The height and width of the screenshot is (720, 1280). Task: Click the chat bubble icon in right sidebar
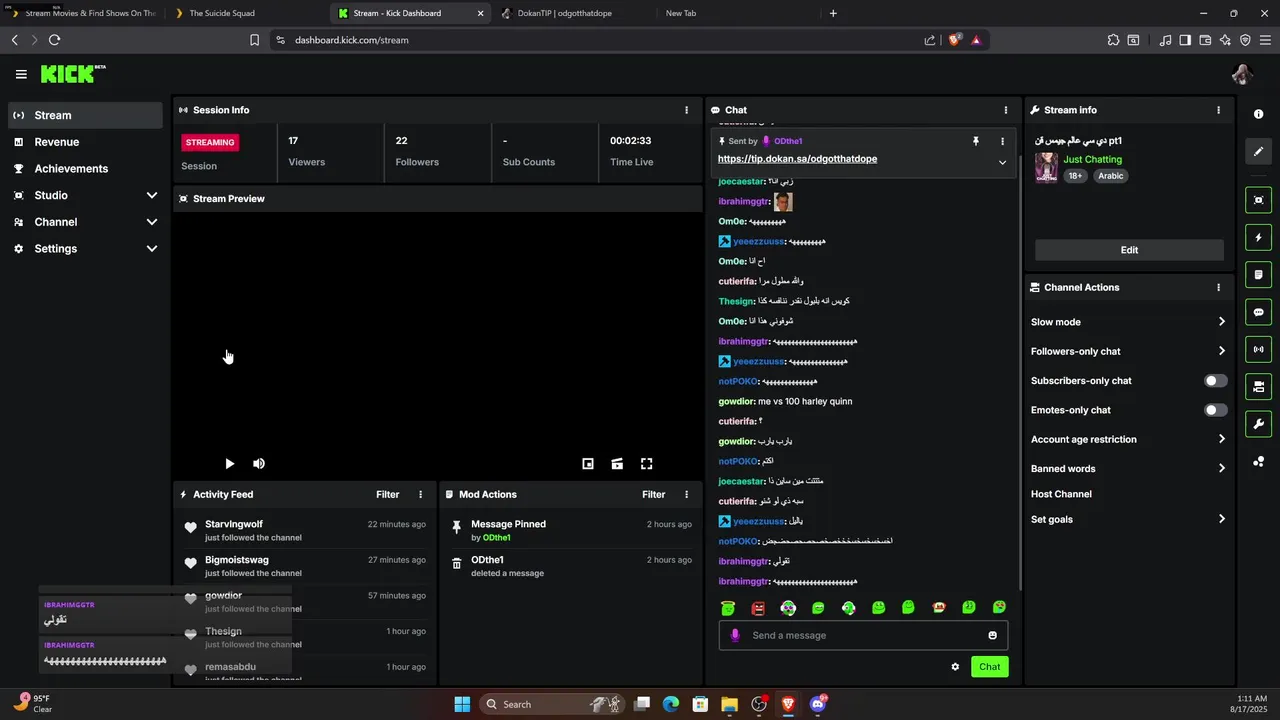pyautogui.click(x=1258, y=312)
